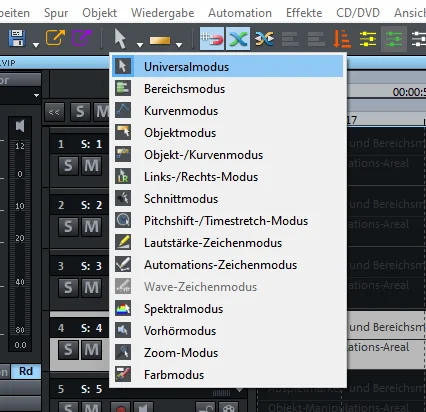Click the purple export arrow icon
The height and width of the screenshot is (412, 426).
tap(82, 38)
